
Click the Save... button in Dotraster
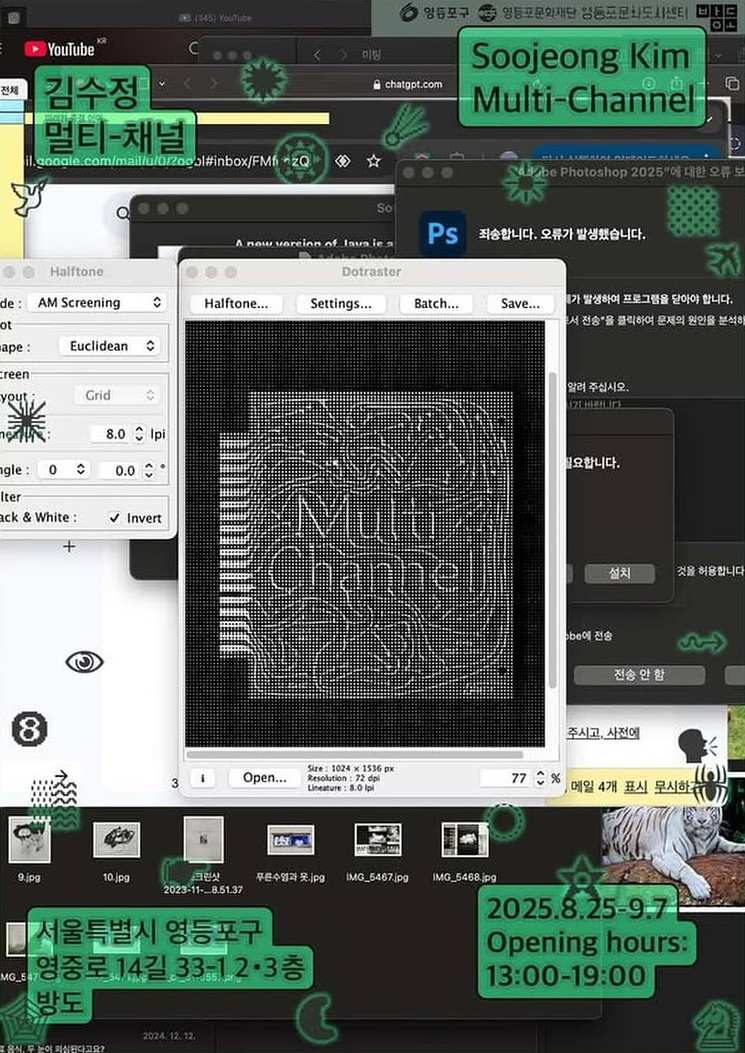[520, 304]
